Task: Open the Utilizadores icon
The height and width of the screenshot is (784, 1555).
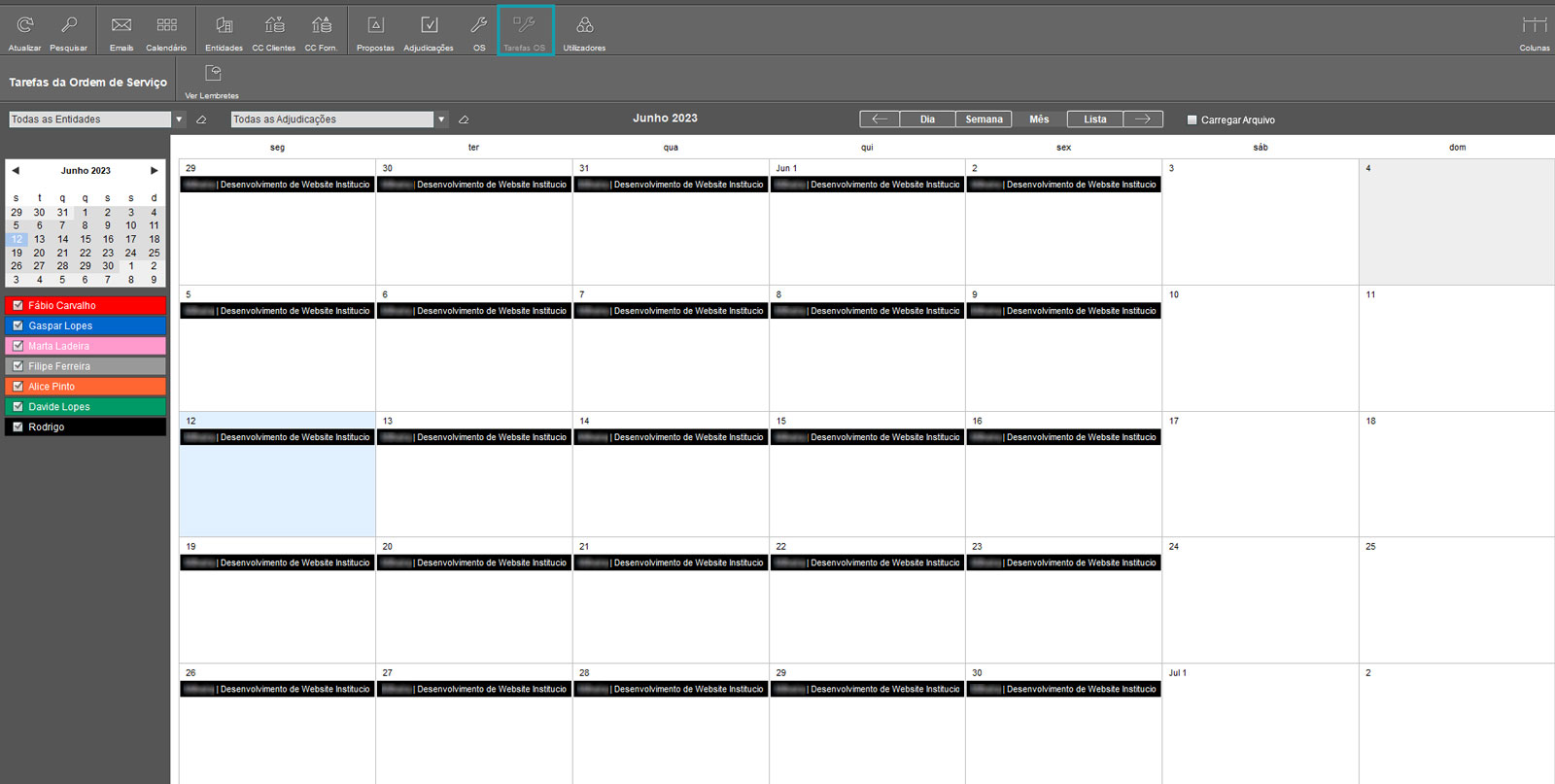Action: (x=584, y=26)
